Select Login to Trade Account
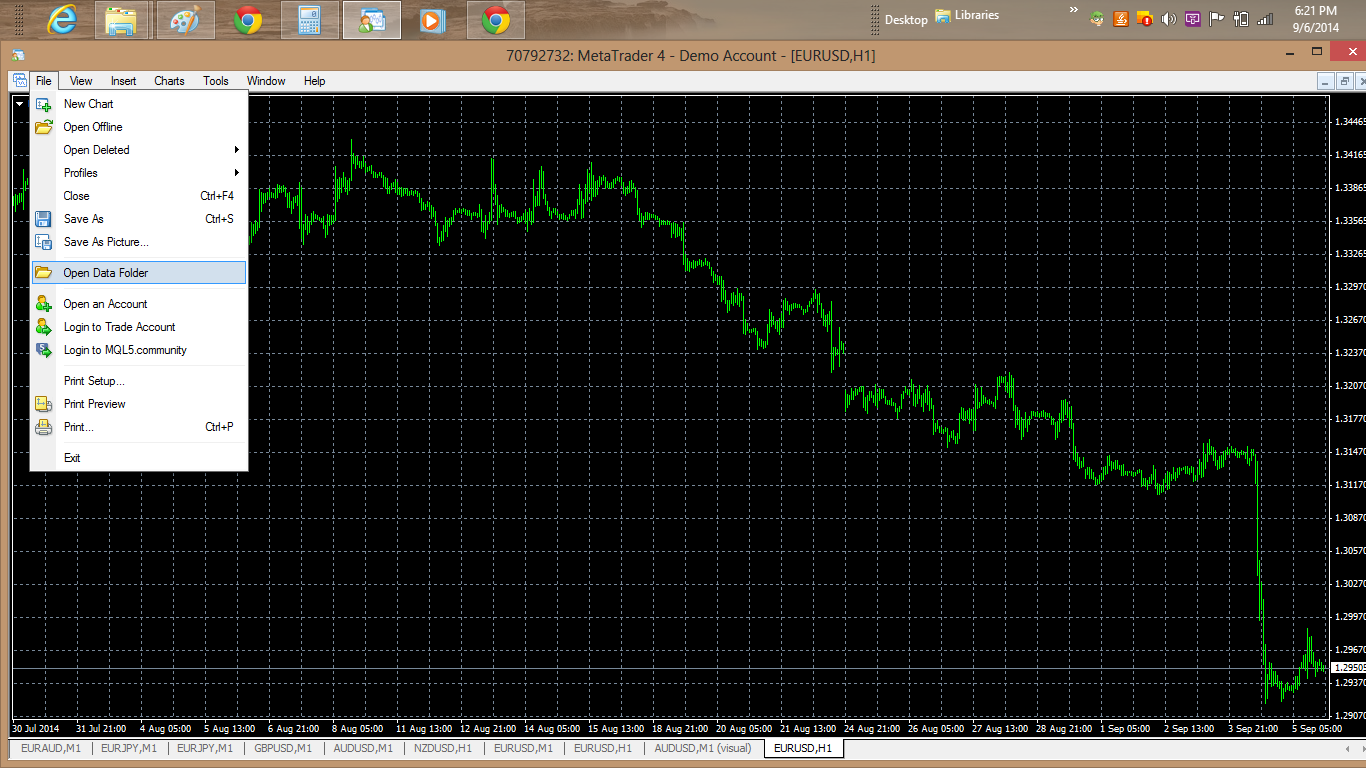The width and height of the screenshot is (1366, 768). (139, 327)
